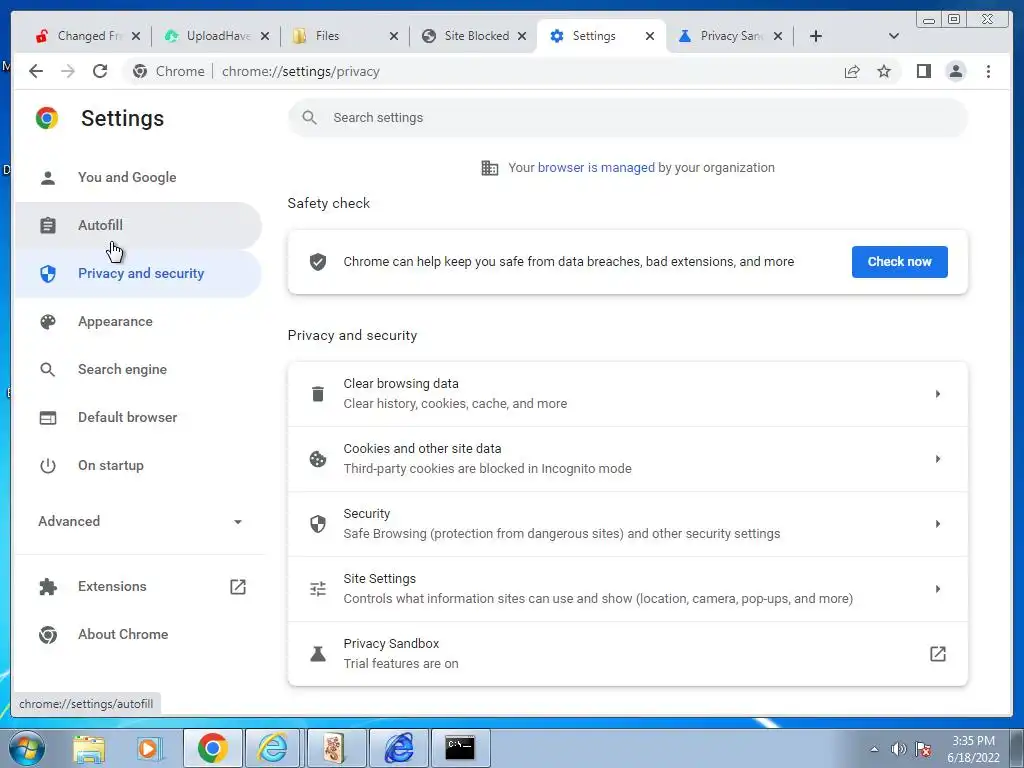Click the flask icon for Privacy Sandbox
This screenshot has width=1024, height=768.
(x=317, y=654)
